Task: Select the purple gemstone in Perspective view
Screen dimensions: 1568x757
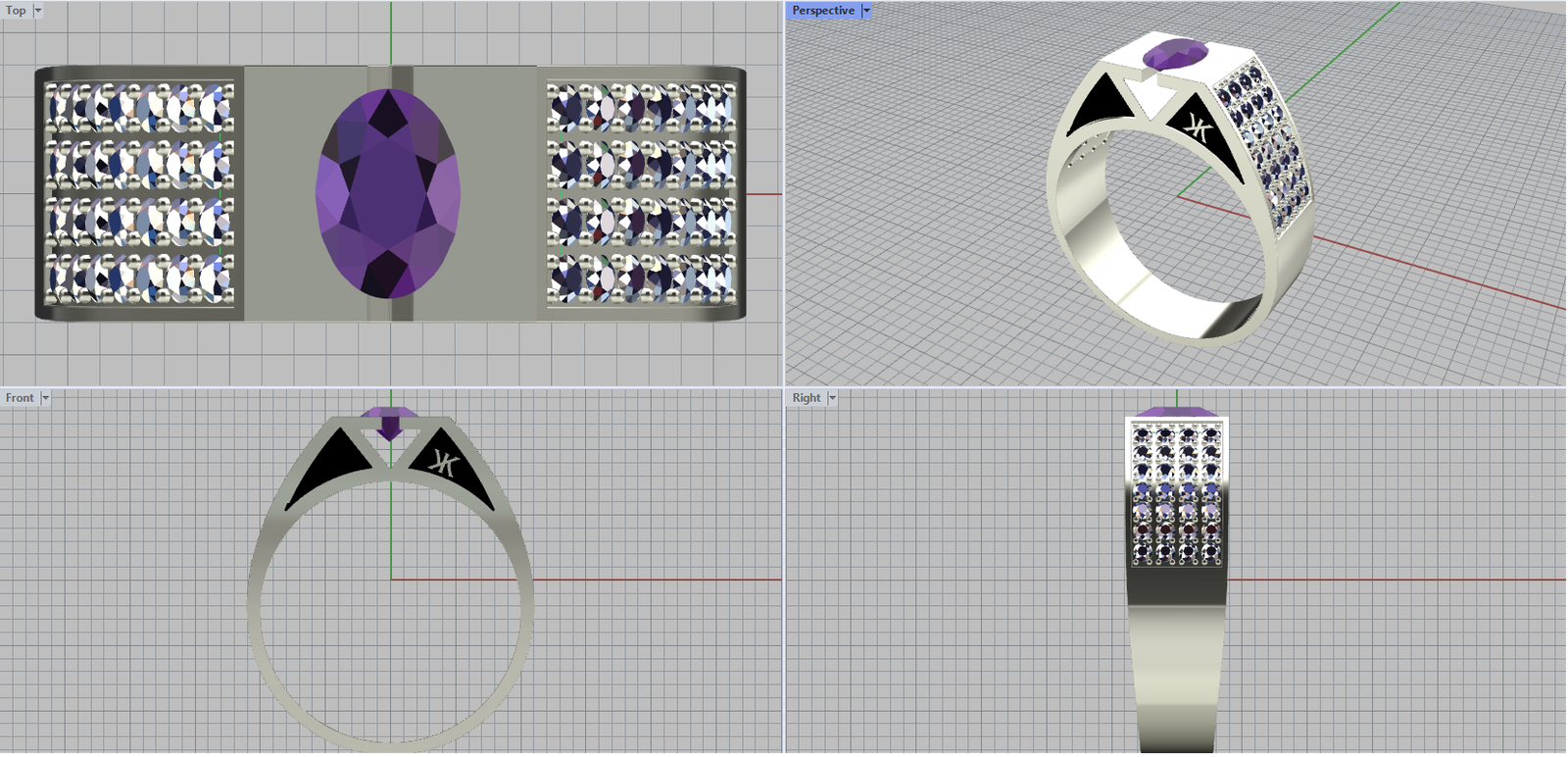Action: point(1175,53)
